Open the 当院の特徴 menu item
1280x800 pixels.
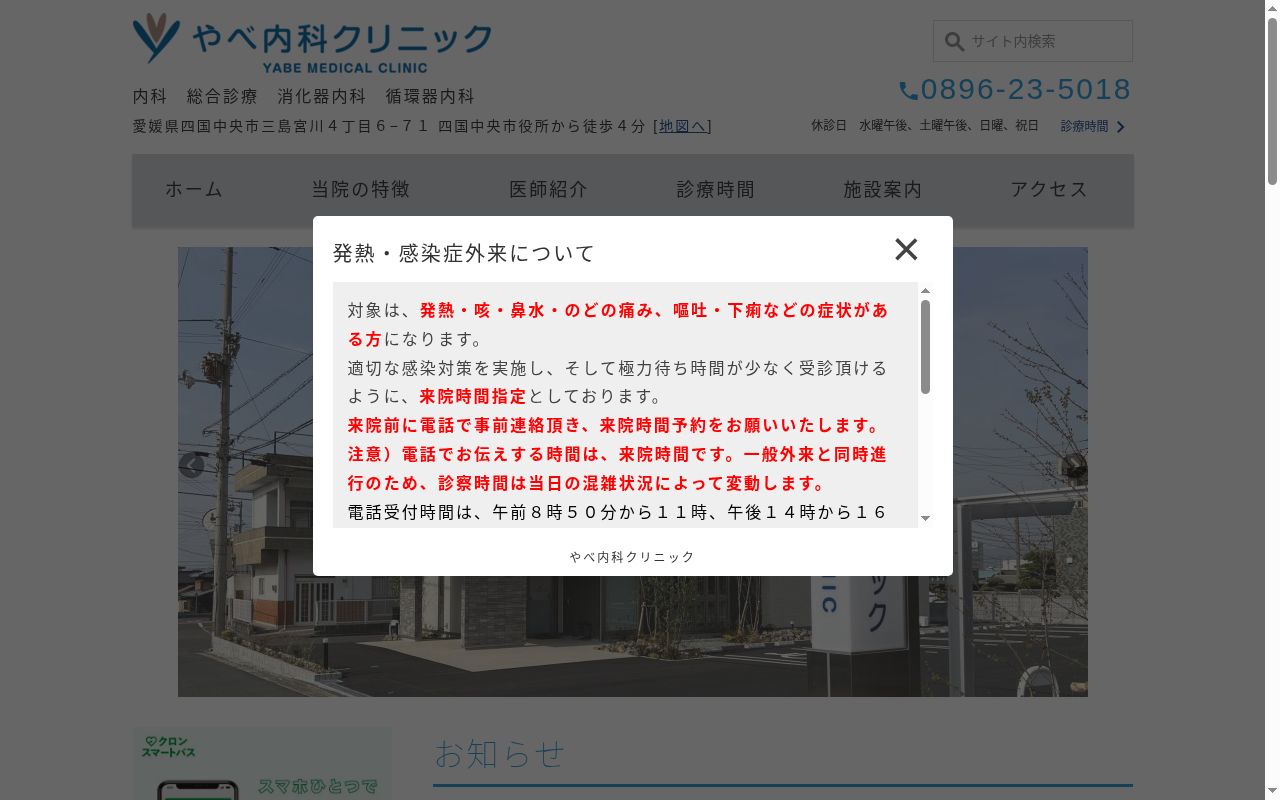click(x=361, y=189)
